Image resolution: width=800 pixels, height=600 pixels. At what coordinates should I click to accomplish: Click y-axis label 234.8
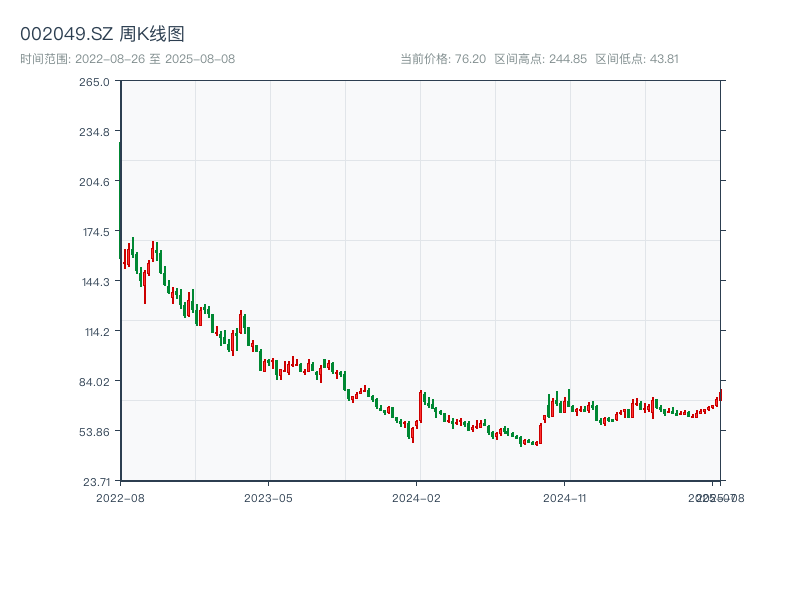coord(94,132)
